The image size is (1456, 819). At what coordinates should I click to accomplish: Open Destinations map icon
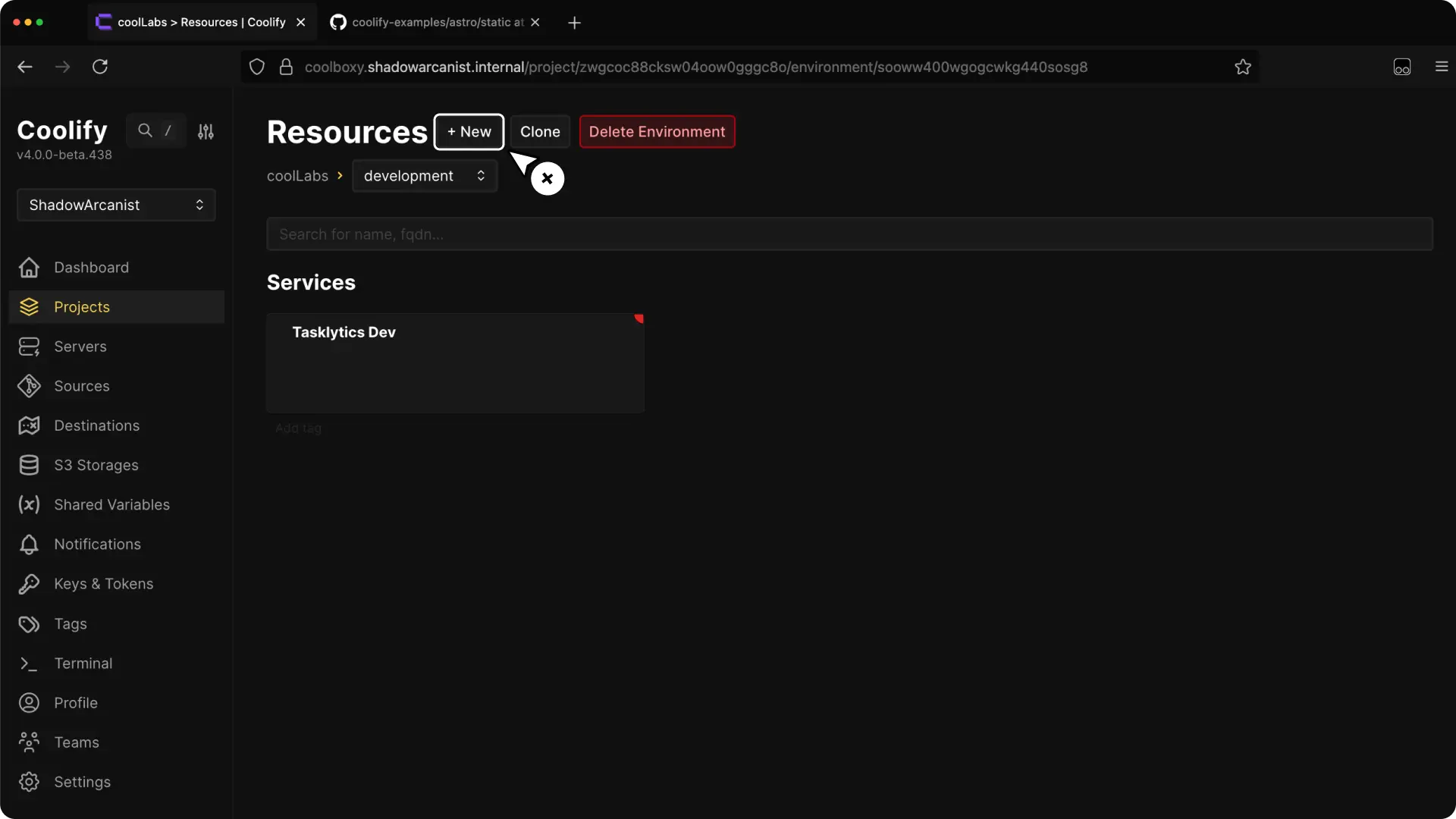pos(29,425)
